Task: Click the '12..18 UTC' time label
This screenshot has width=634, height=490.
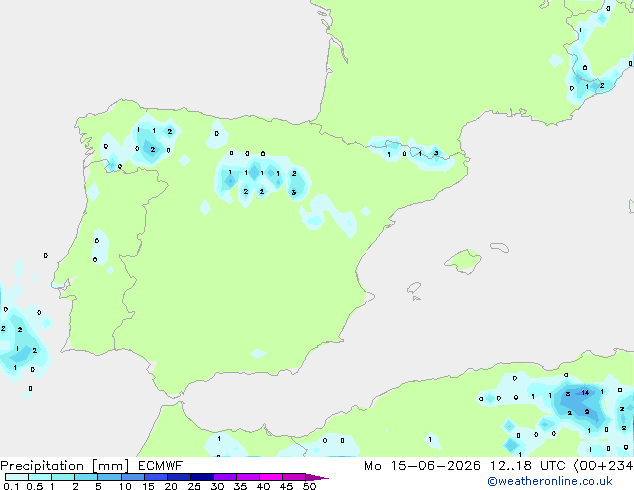Action: [527, 466]
